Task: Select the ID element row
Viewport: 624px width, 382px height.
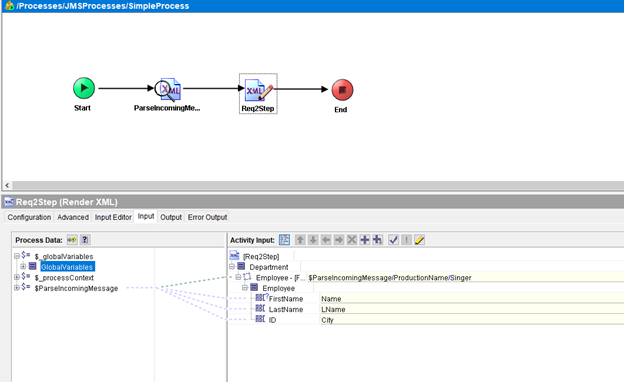Action: point(272,320)
